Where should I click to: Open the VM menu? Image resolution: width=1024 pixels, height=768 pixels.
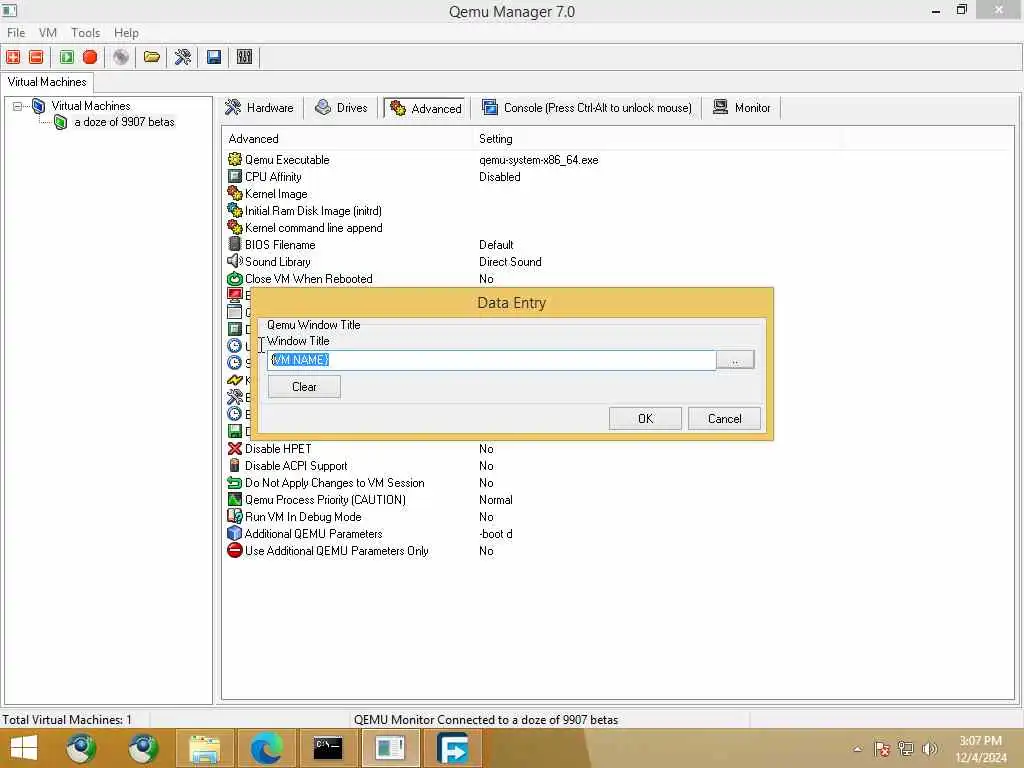[48, 33]
